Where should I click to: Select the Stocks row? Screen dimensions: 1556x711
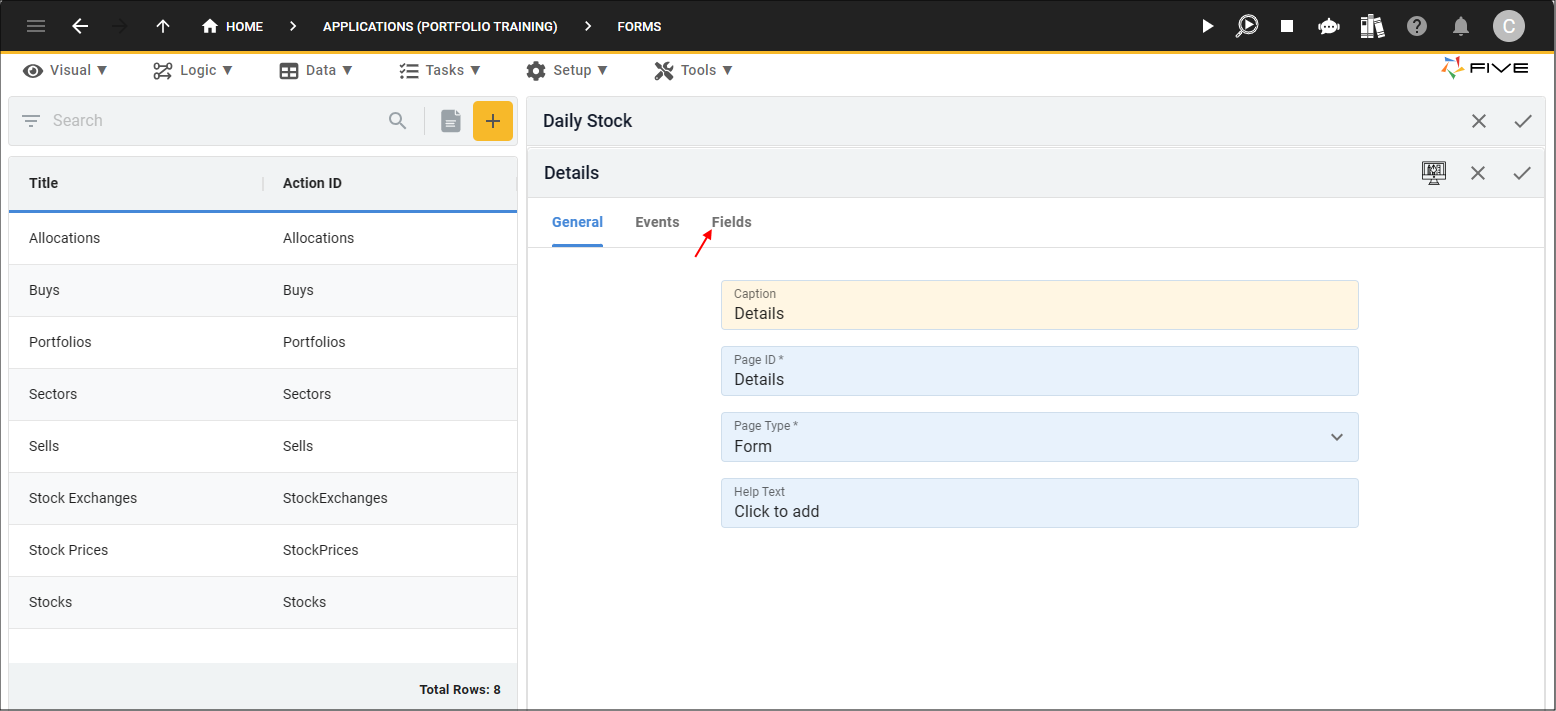(263, 602)
